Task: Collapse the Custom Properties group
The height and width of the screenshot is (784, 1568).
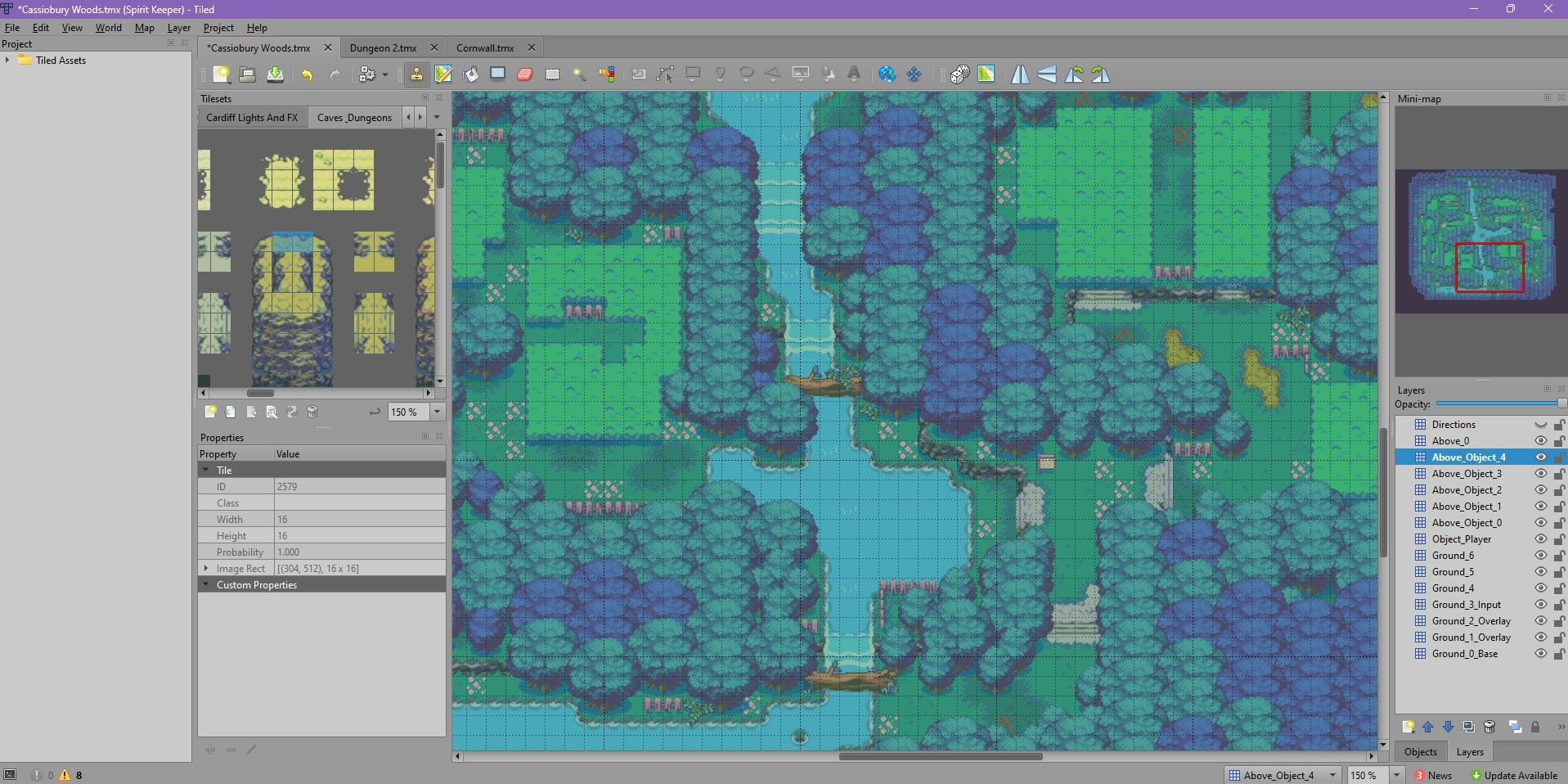Action: tap(206, 585)
